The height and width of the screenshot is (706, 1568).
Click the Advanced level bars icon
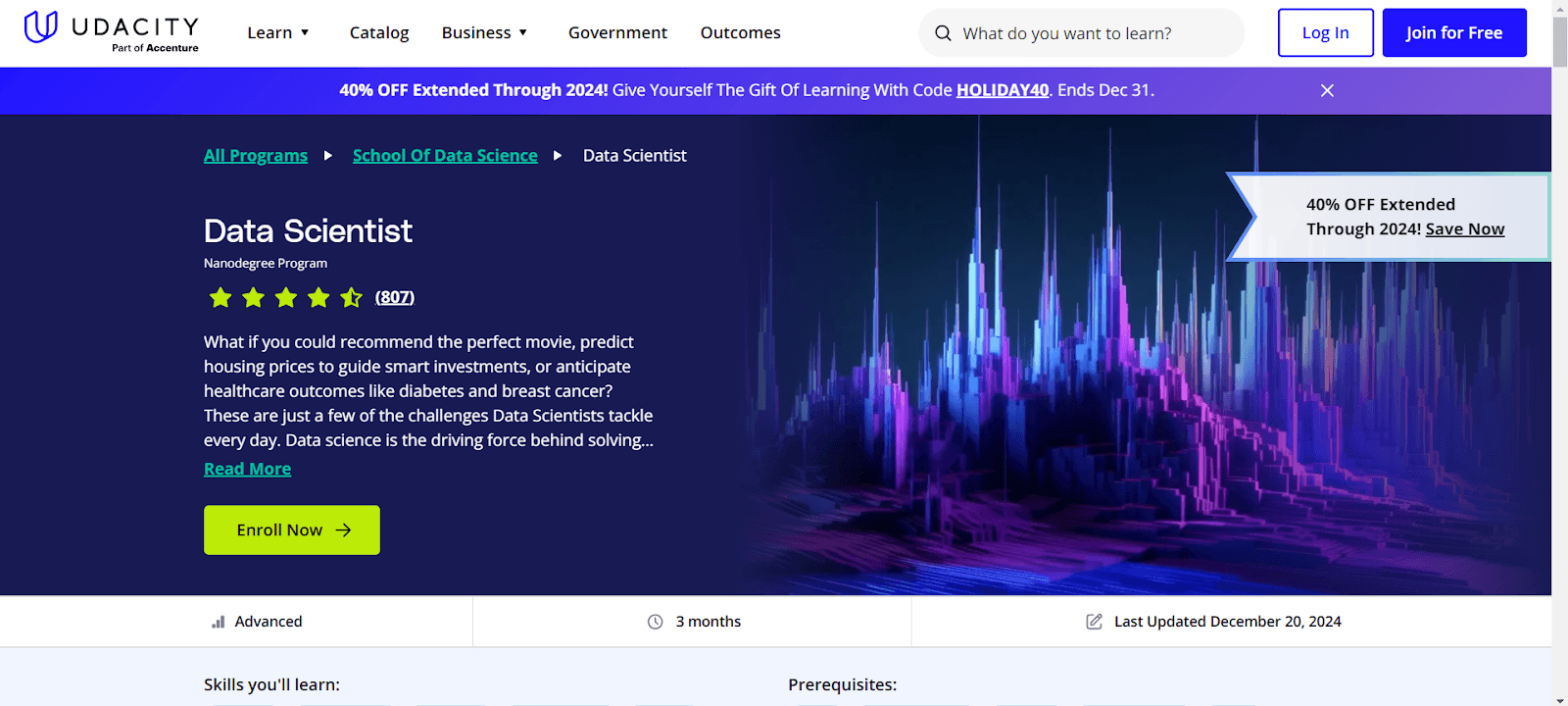click(x=219, y=622)
